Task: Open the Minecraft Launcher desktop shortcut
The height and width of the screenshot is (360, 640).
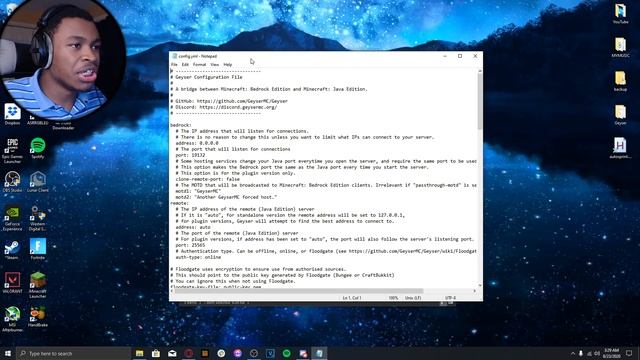Action: pos(38,284)
